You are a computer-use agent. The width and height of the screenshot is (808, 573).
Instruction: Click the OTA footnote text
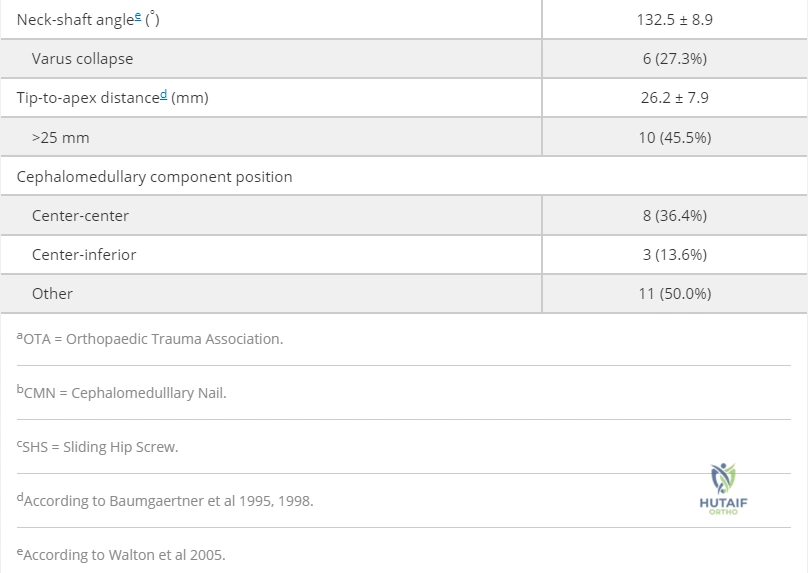pyautogui.click(x=150, y=339)
